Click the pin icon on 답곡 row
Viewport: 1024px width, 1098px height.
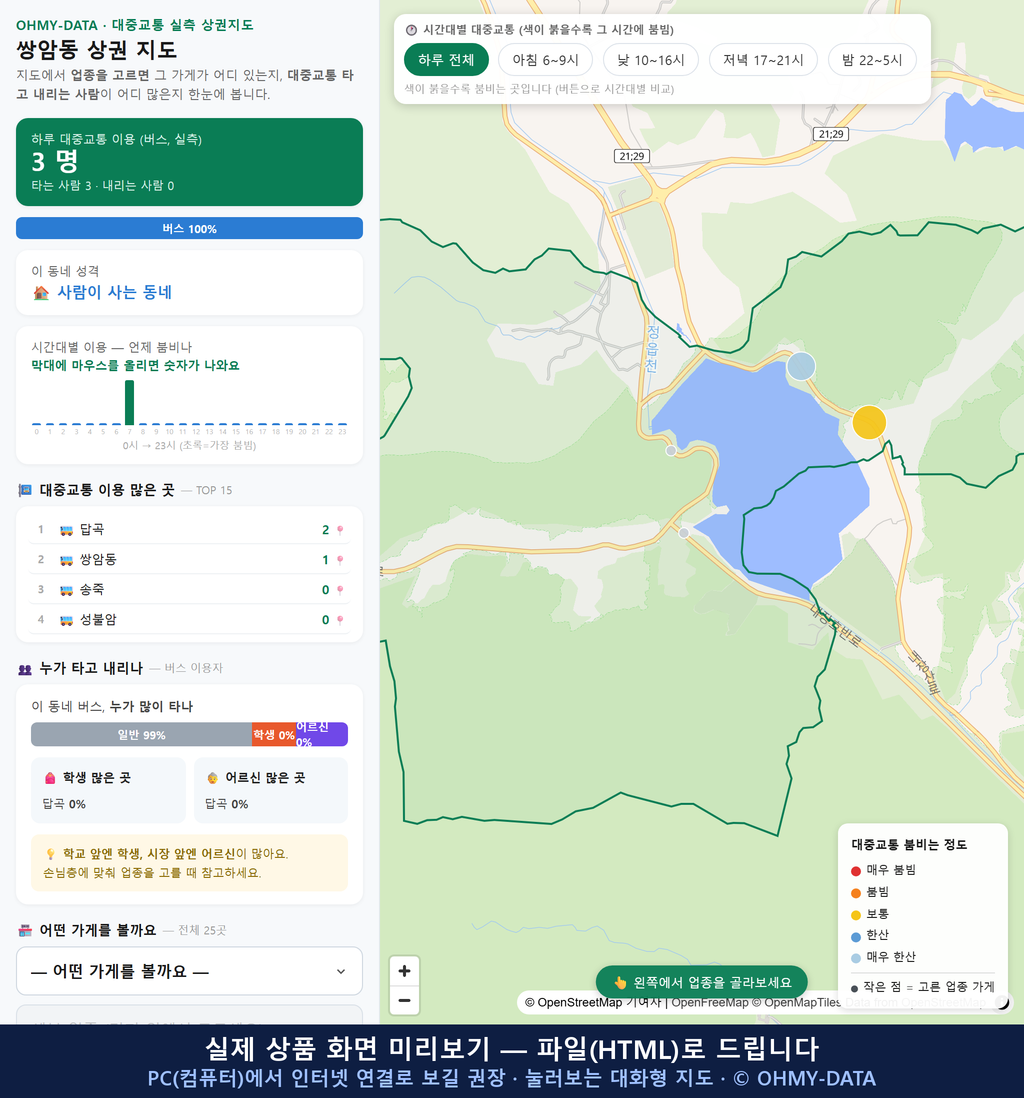(x=340, y=530)
